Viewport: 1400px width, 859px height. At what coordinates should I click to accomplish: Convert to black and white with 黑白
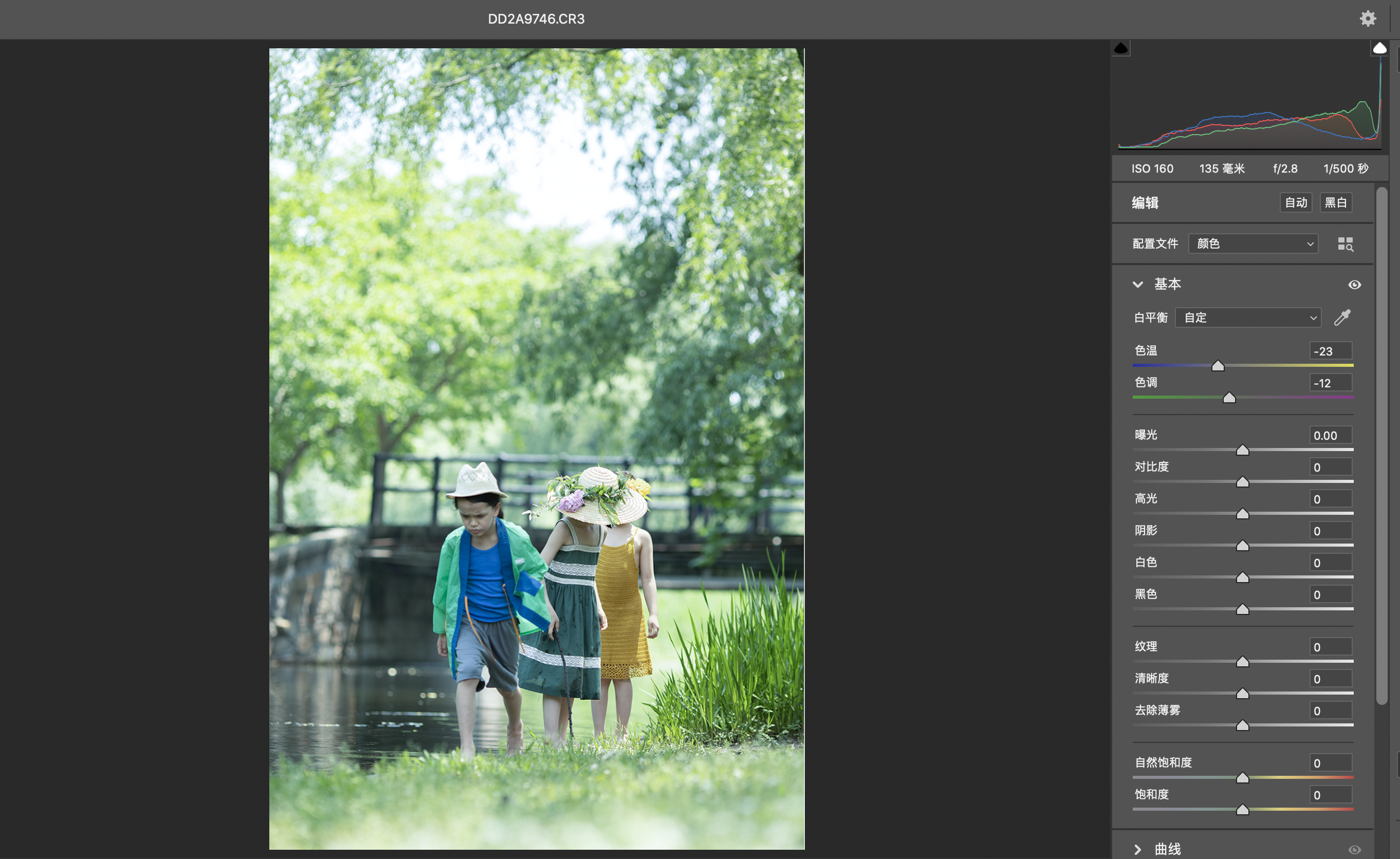click(1335, 203)
